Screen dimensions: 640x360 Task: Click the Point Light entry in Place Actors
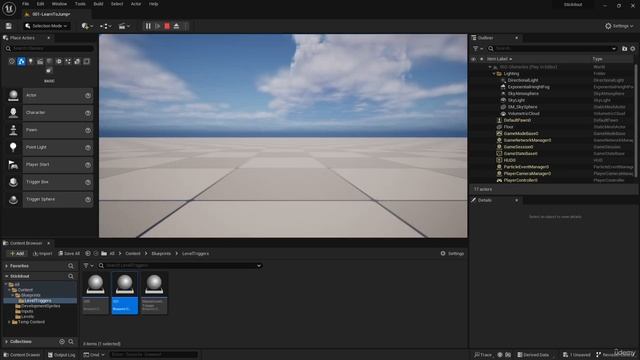(49, 147)
